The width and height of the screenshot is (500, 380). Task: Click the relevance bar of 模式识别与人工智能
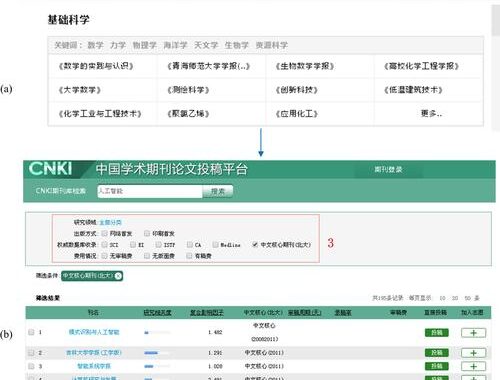click(x=157, y=332)
